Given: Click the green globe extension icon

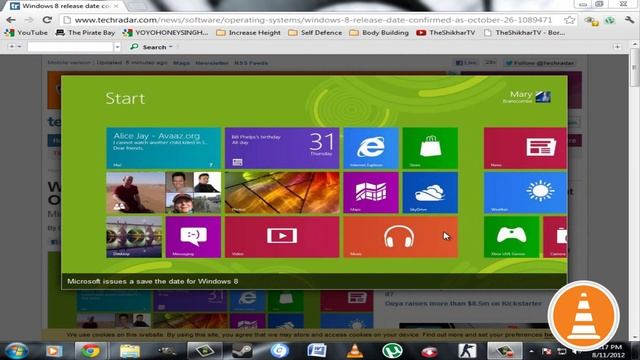Looking at the screenshot, I should tap(610, 20).
